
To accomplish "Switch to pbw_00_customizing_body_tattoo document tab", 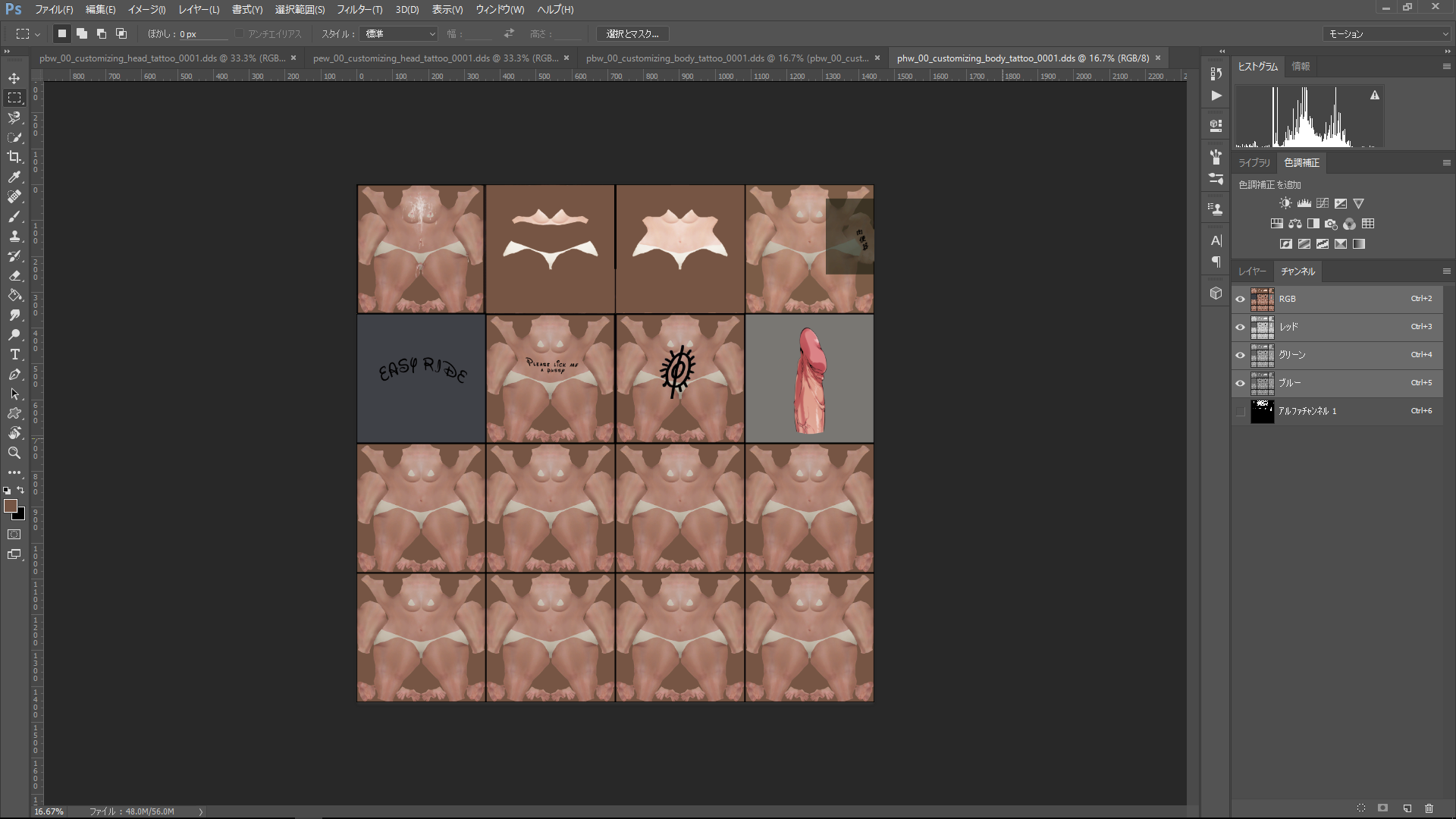I will tap(726, 58).
